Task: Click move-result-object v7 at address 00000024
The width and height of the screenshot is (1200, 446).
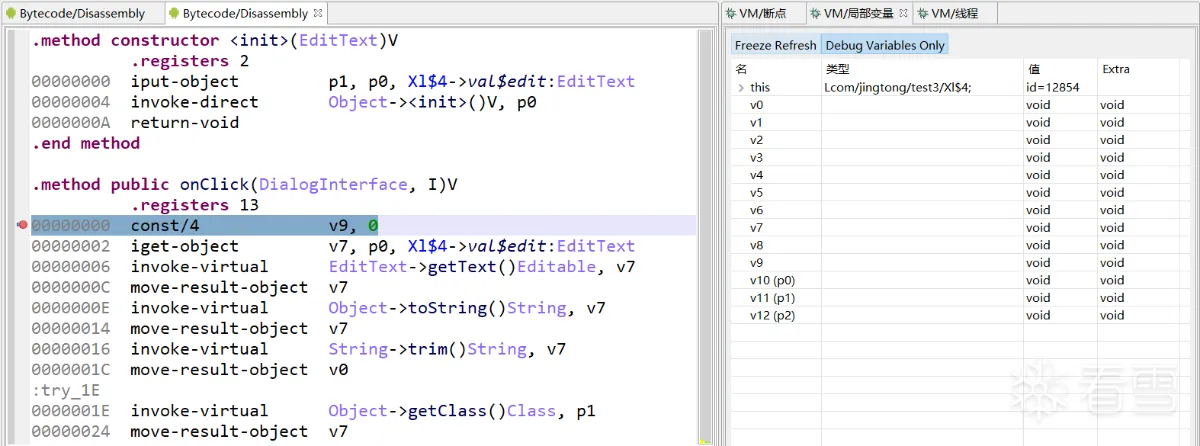Action: [190, 431]
